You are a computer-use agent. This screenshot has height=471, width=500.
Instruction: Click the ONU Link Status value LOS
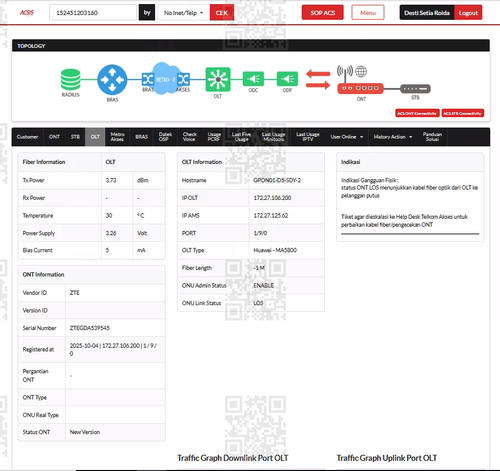click(258, 303)
